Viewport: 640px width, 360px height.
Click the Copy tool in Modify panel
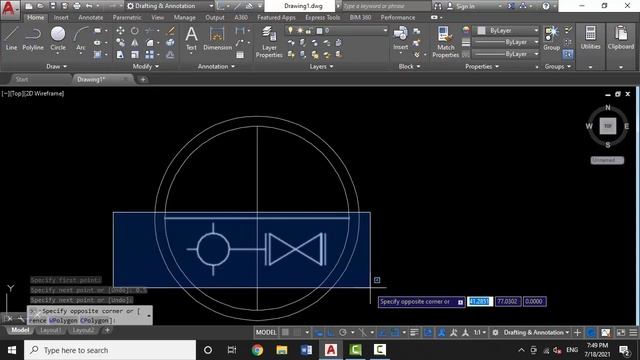tap(120, 42)
